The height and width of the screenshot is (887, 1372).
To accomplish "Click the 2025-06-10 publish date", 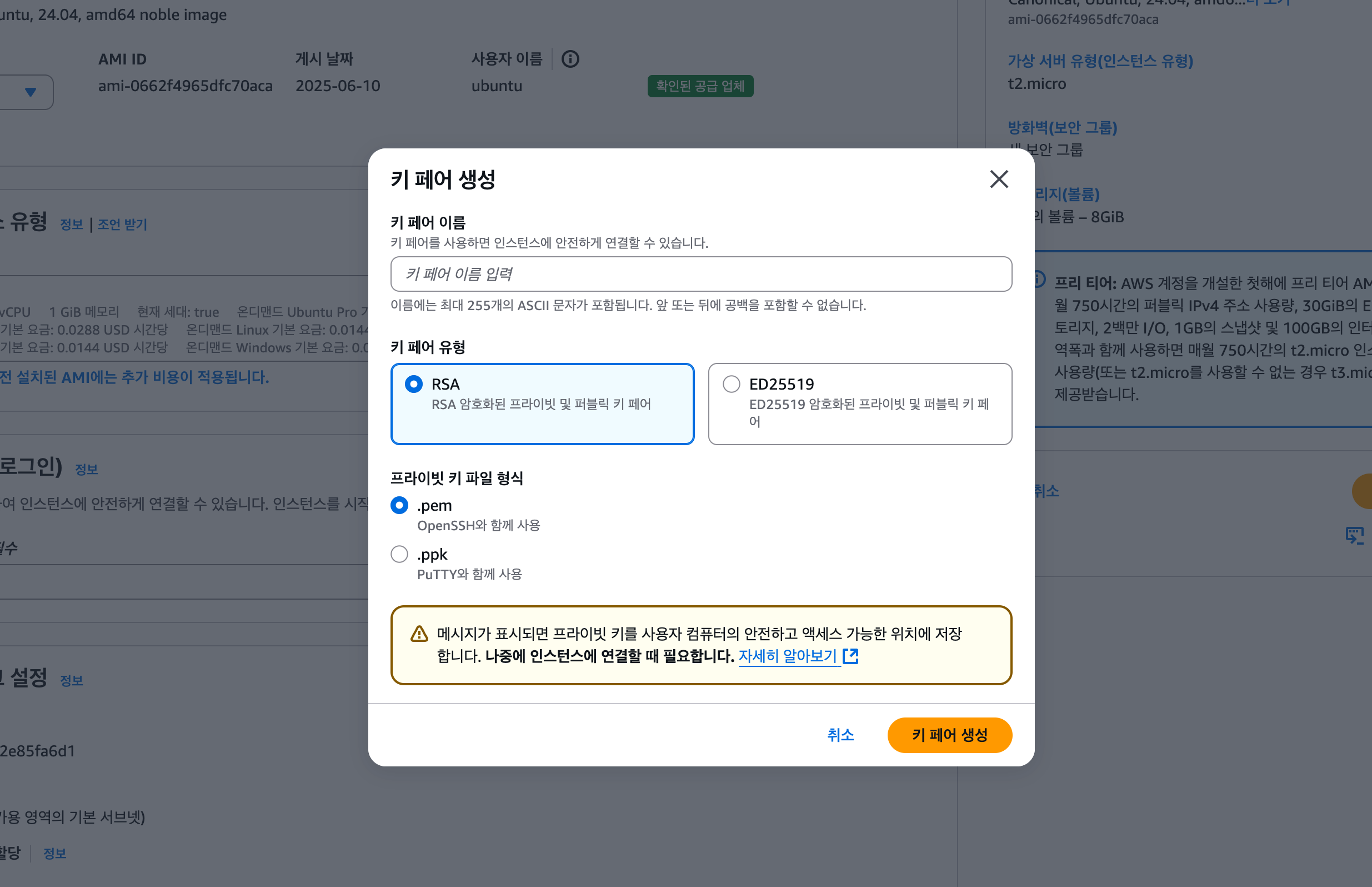I will point(338,86).
